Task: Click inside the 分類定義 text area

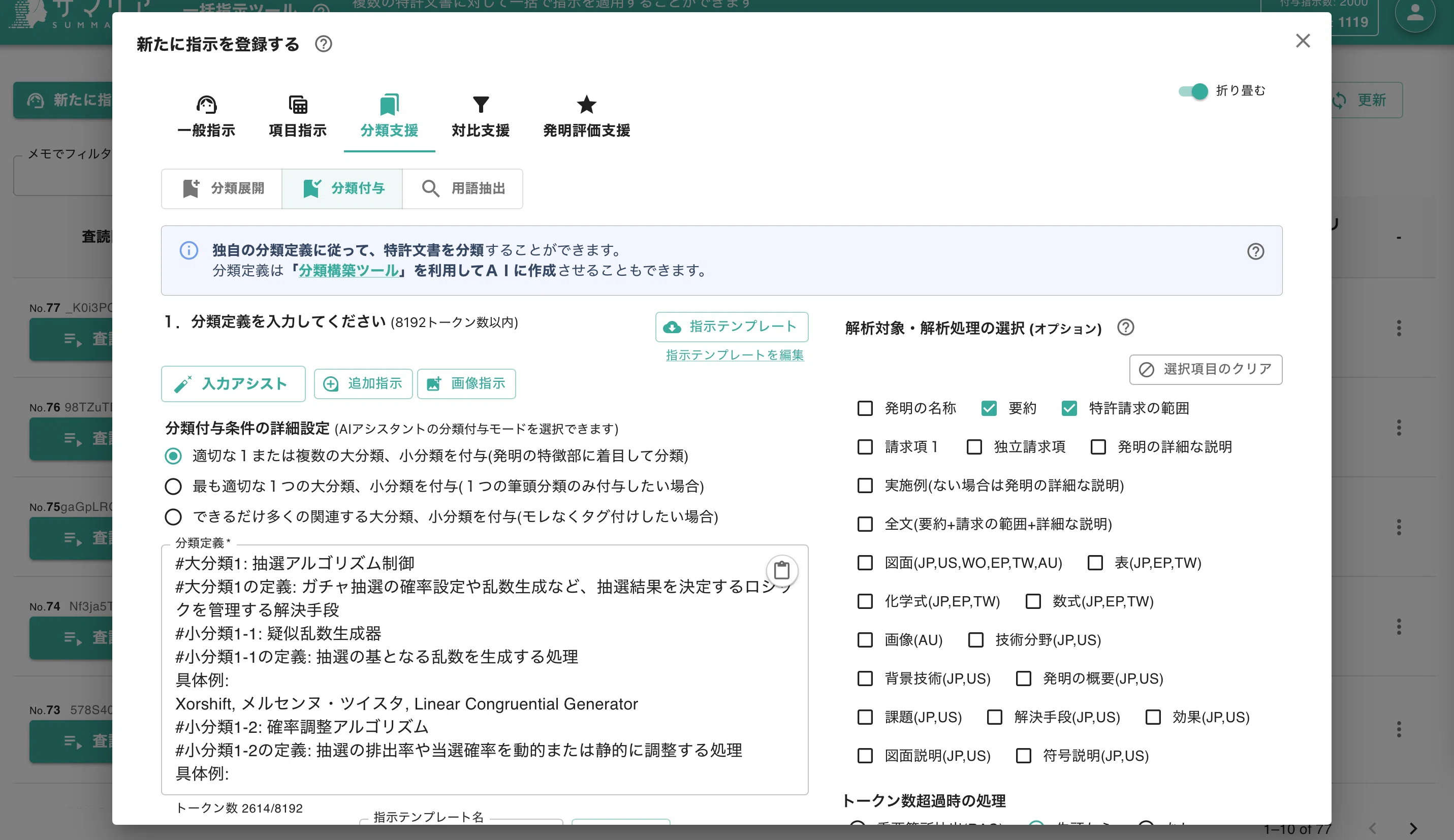Action: click(x=485, y=669)
